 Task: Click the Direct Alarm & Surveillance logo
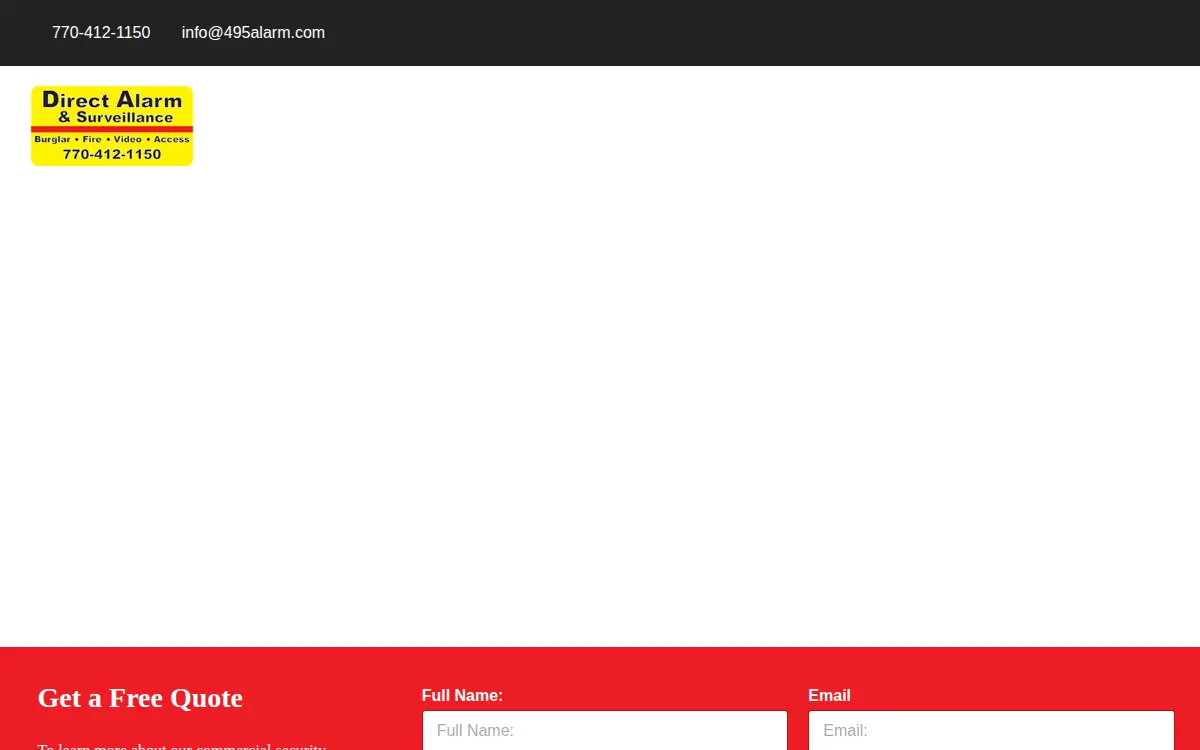(x=112, y=126)
